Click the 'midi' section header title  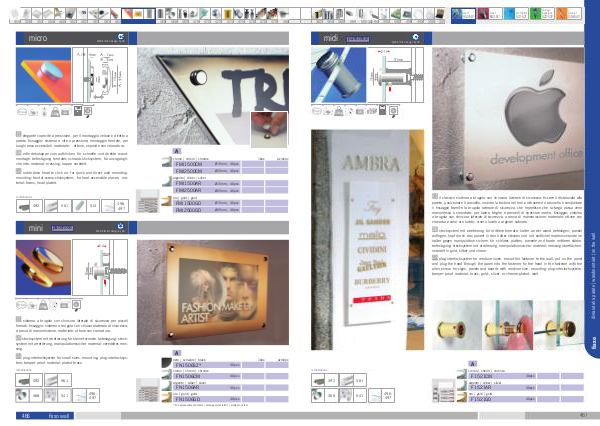[x=331, y=38]
